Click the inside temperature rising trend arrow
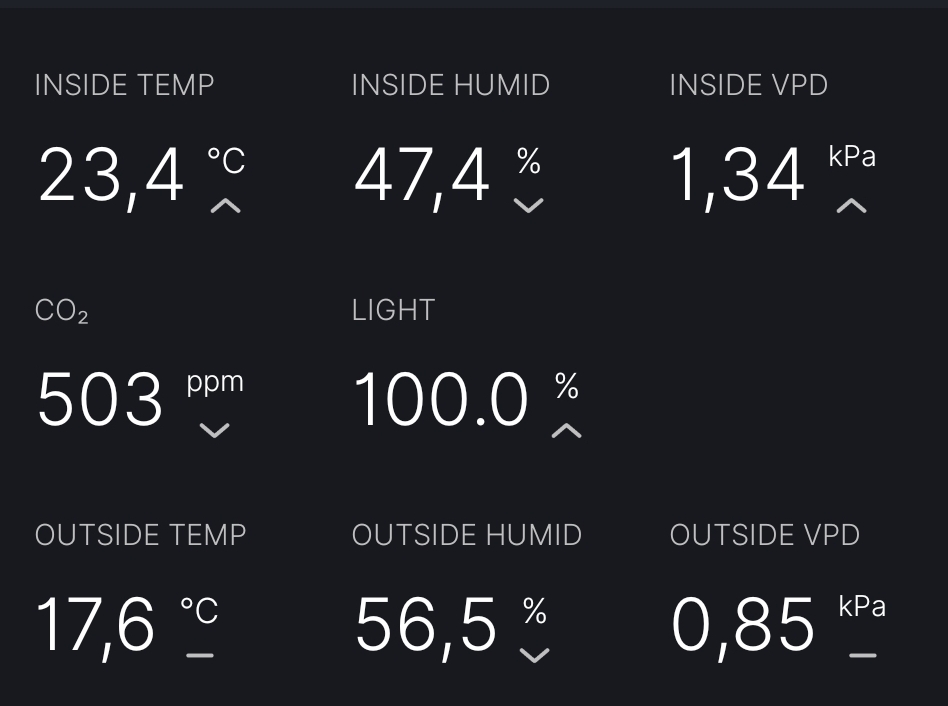Image resolution: width=948 pixels, height=706 pixels. [226, 206]
